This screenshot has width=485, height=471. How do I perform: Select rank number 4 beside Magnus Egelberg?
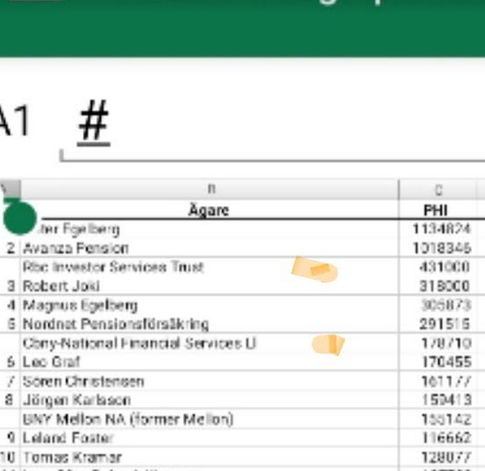coord(10,305)
